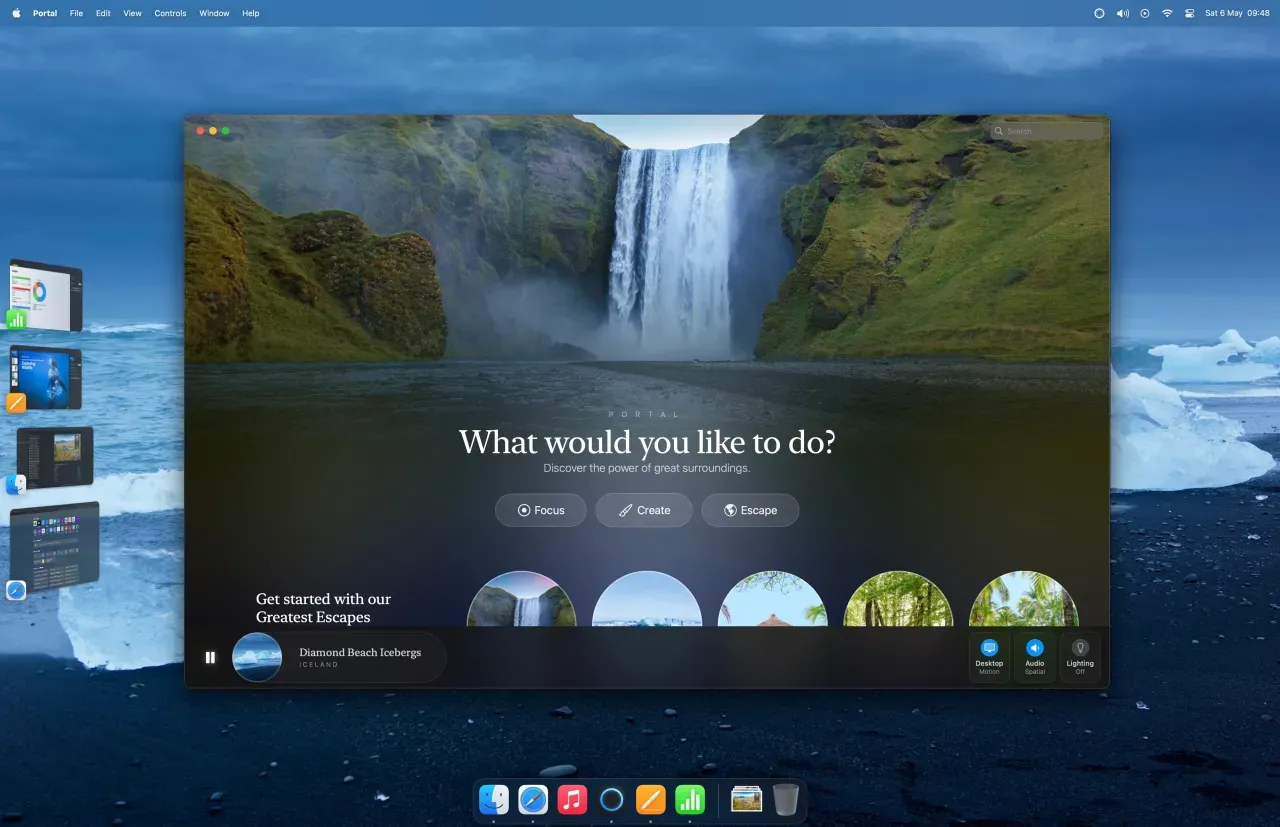This screenshot has width=1280, height=827.
Task: Open the Window menu
Action: click(214, 13)
